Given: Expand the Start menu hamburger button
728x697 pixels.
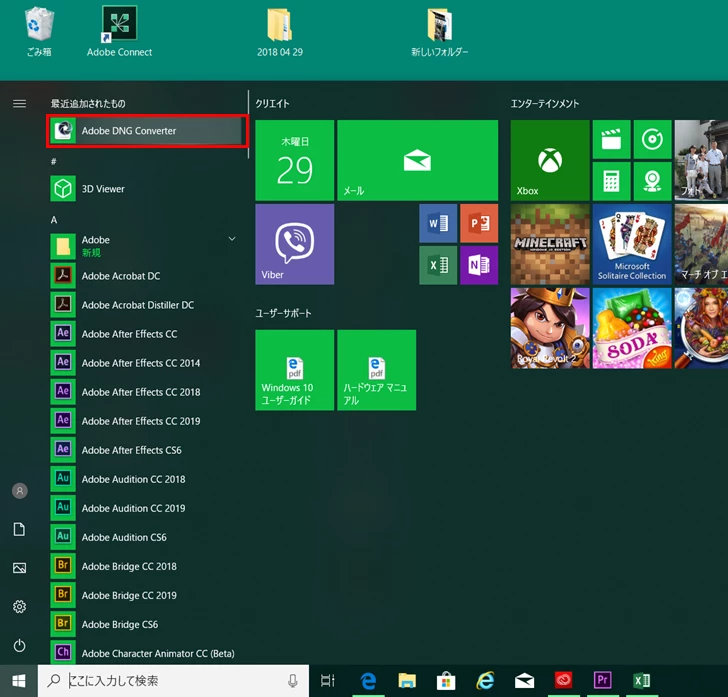Looking at the screenshot, I should (19, 104).
